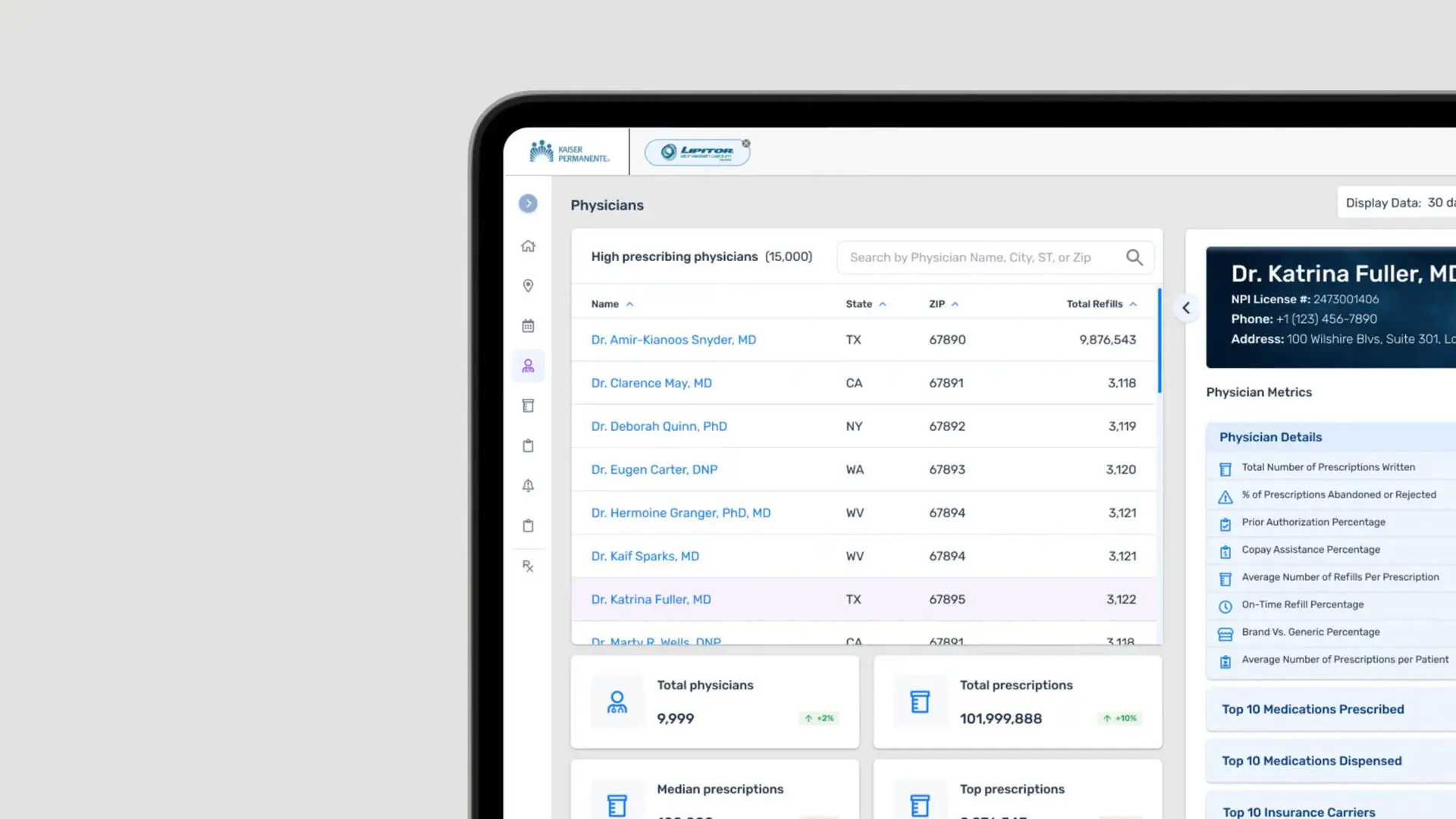
Task: Collapse physician detail panel with chevron
Action: (1186, 308)
